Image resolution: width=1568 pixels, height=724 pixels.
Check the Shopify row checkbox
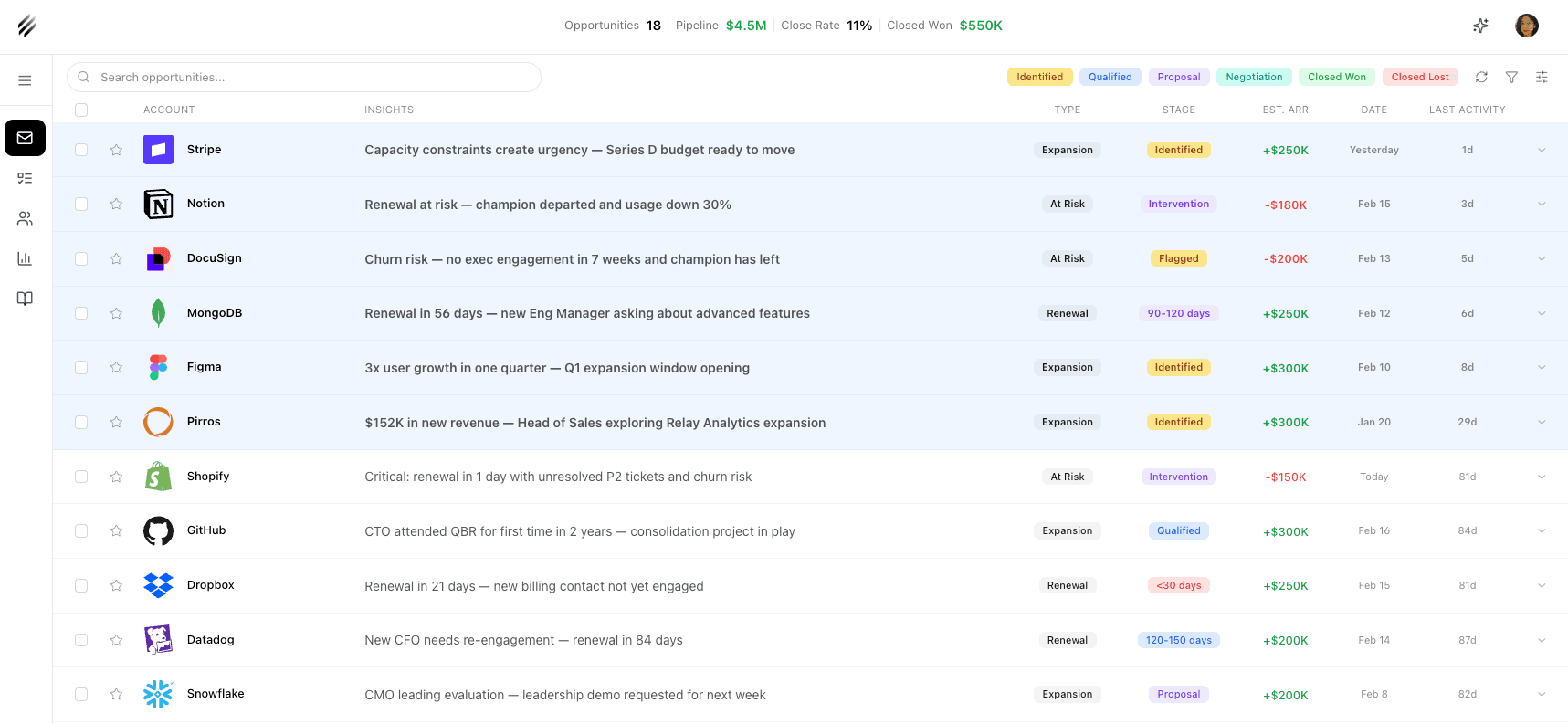pos(81,477)
